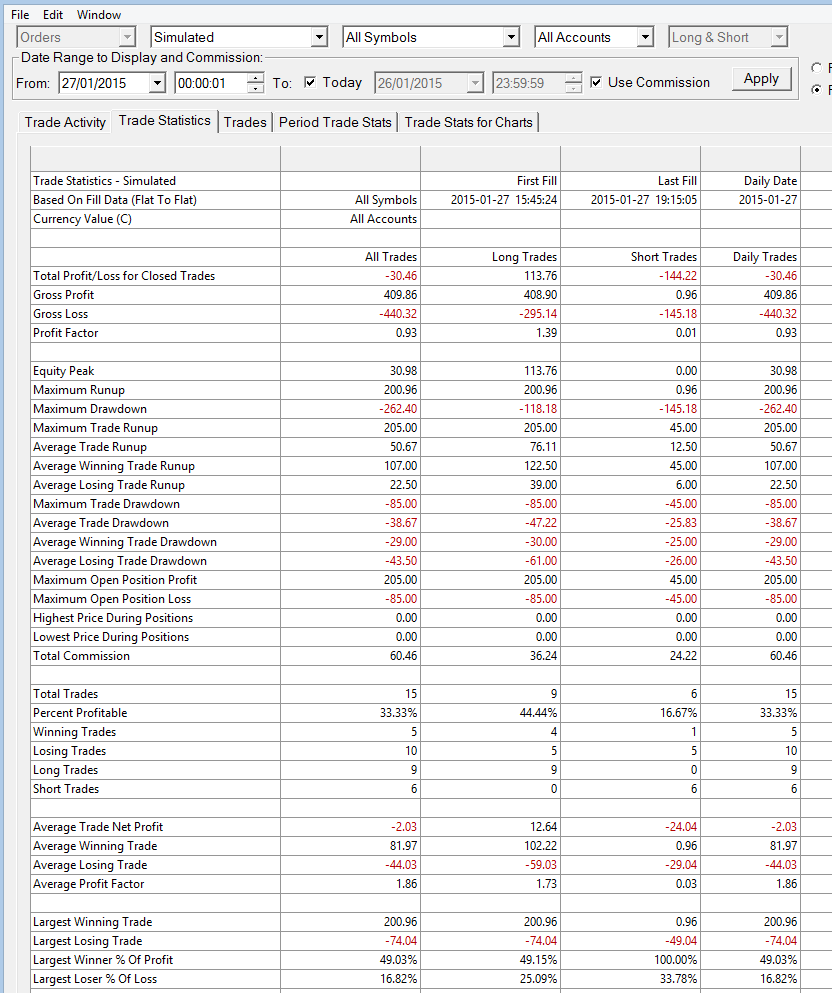This screenshot has height=993, width=832.
Task: Click Long Trades Percent Profitable 44.44% cell
Action: click(x=491, y=712)
